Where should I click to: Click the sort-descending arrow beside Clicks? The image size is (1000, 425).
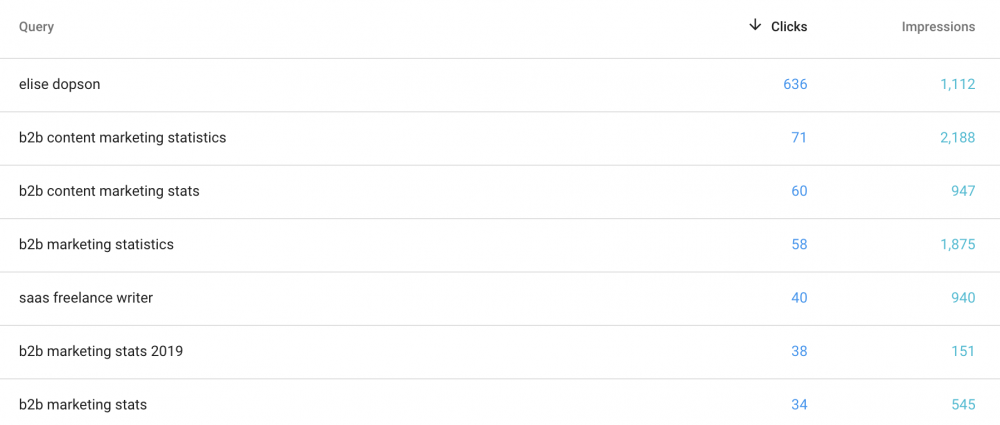point(755,26)
